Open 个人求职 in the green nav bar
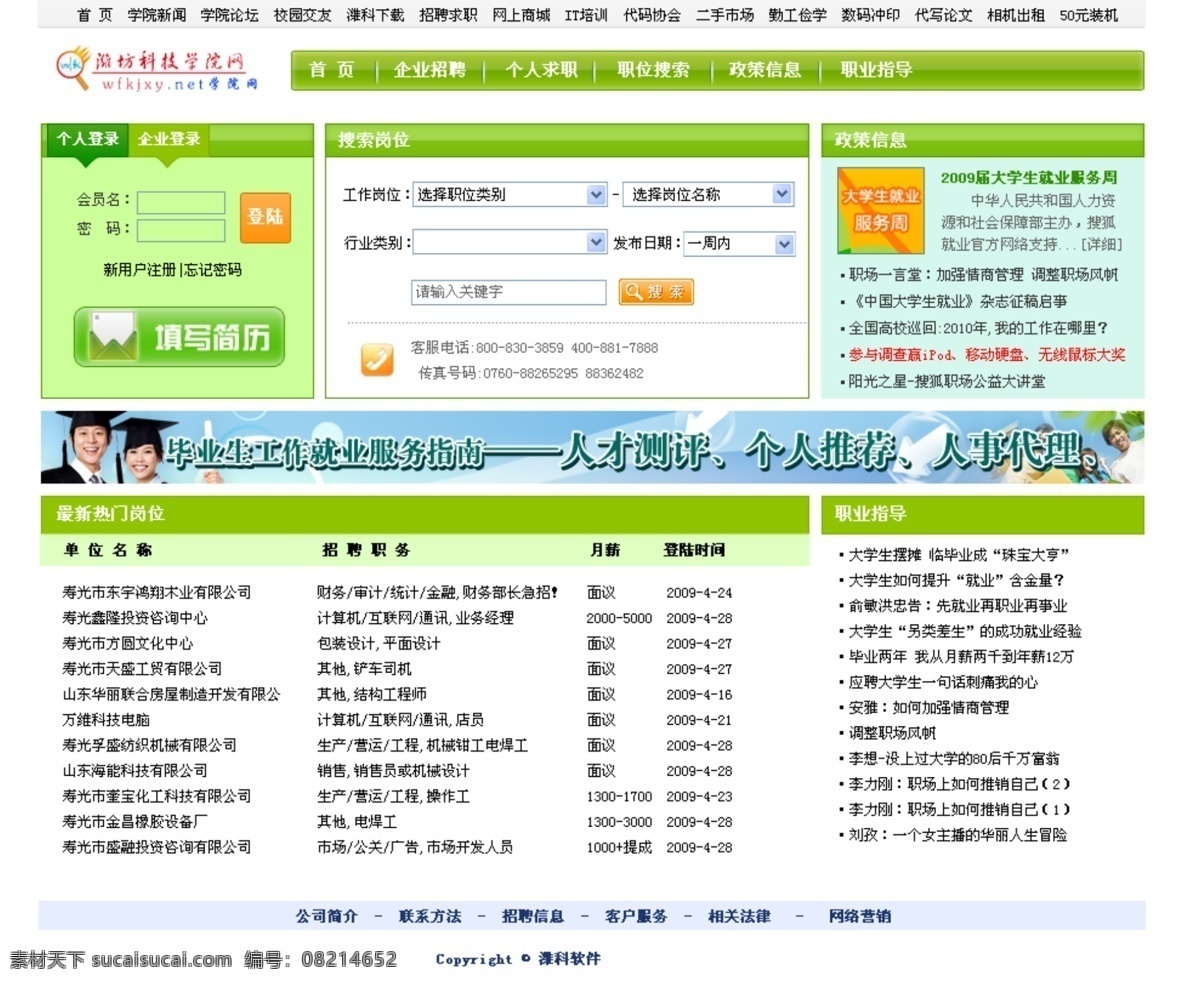 click(x=541, y=70)
